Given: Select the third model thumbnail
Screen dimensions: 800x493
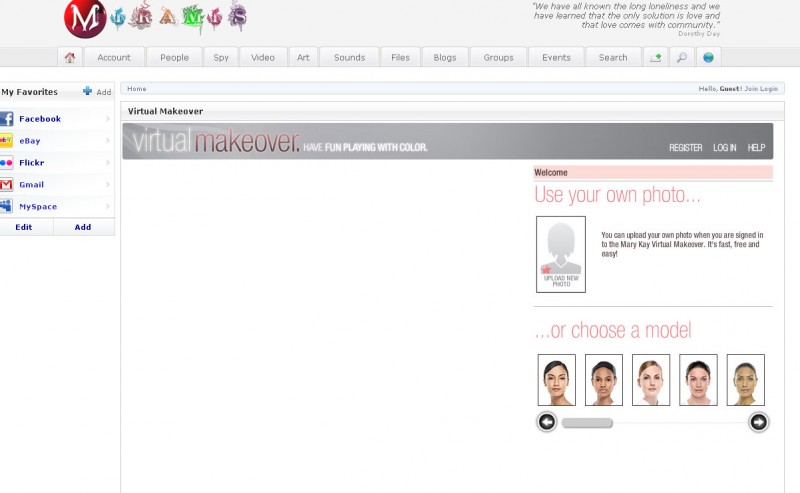Looking at the screenshot, I should coord(651,380).
